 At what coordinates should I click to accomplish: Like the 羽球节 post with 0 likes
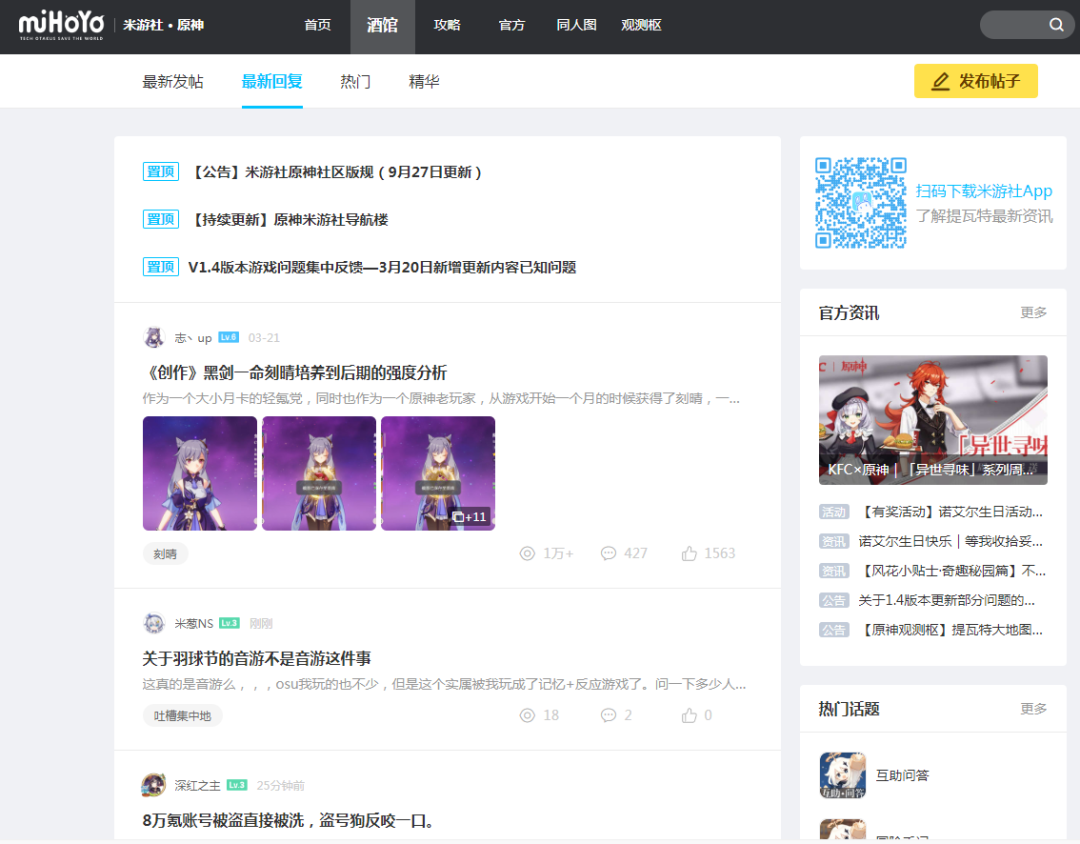click(x=689, y=715)
